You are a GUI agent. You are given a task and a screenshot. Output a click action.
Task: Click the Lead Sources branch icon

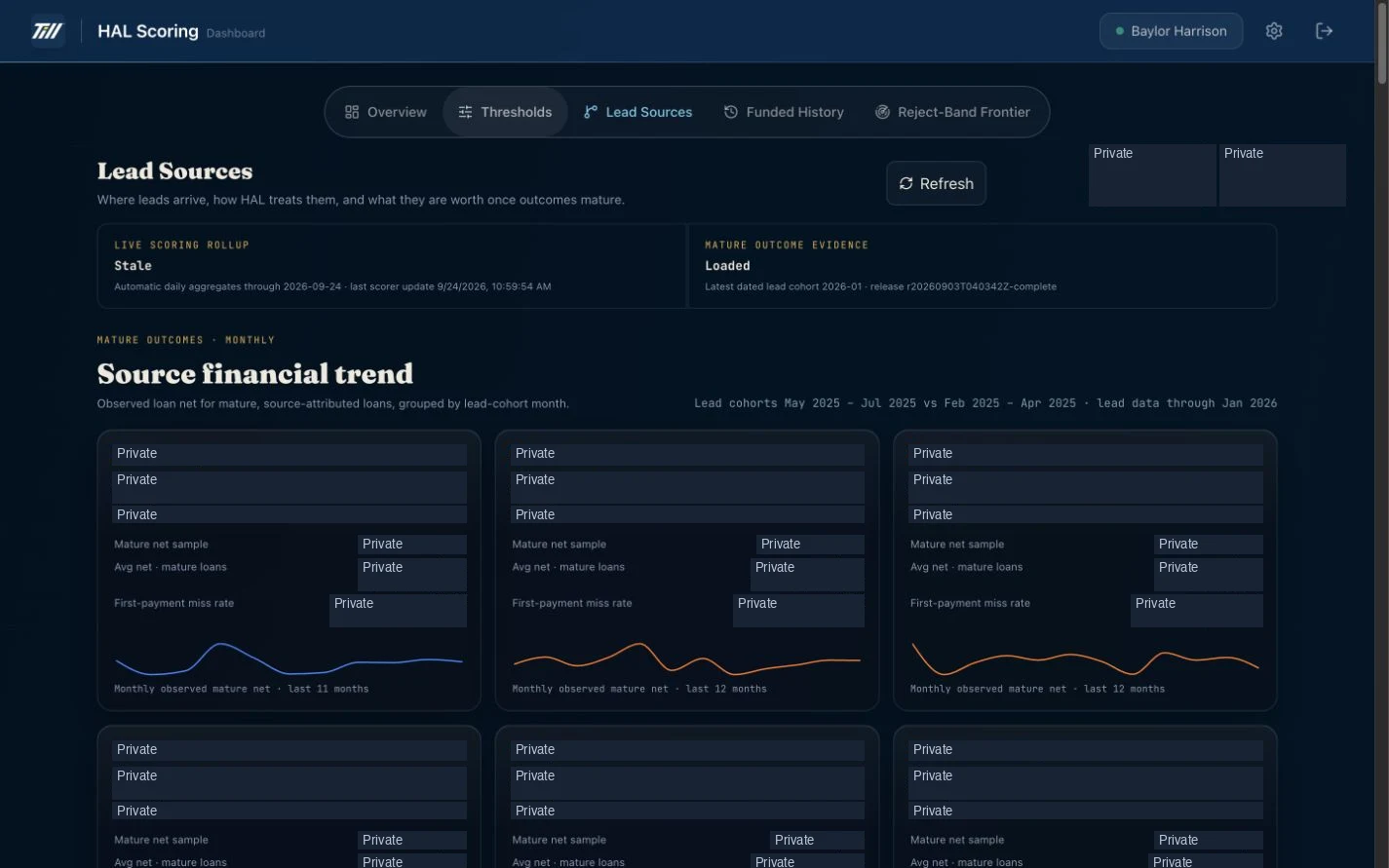tap(591, 112)
